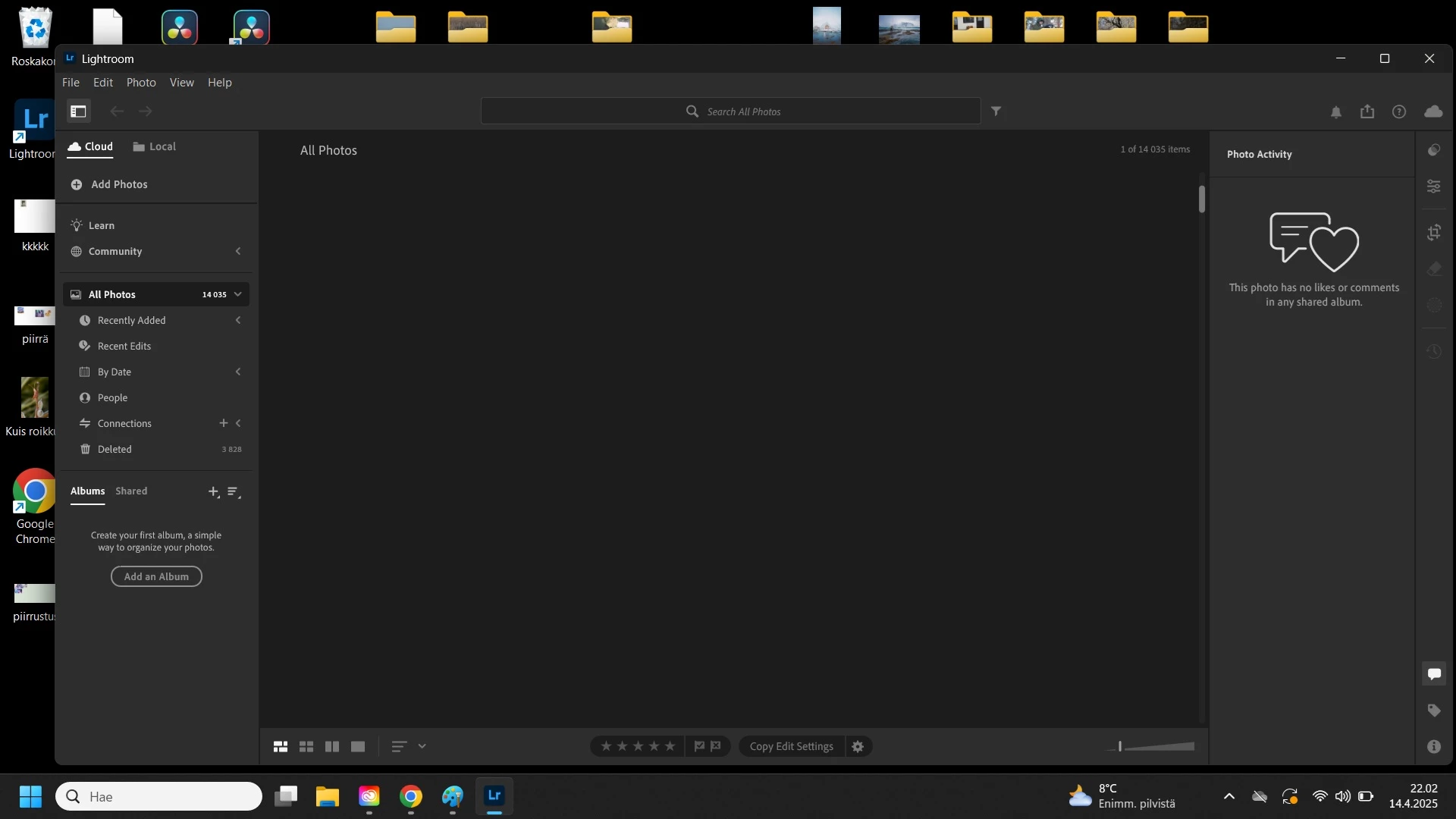Image resolution: width=1456 pixels, height=819 pixels.
Task: Open the Photo menu
Action: tap(141, 83)
